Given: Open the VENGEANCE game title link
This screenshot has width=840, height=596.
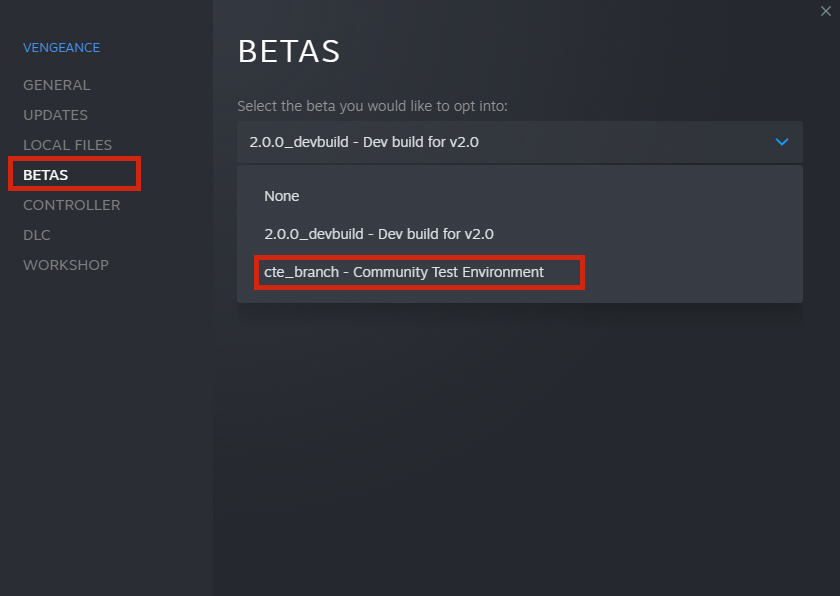Looking at the screenshot, I should click(61, 48).
